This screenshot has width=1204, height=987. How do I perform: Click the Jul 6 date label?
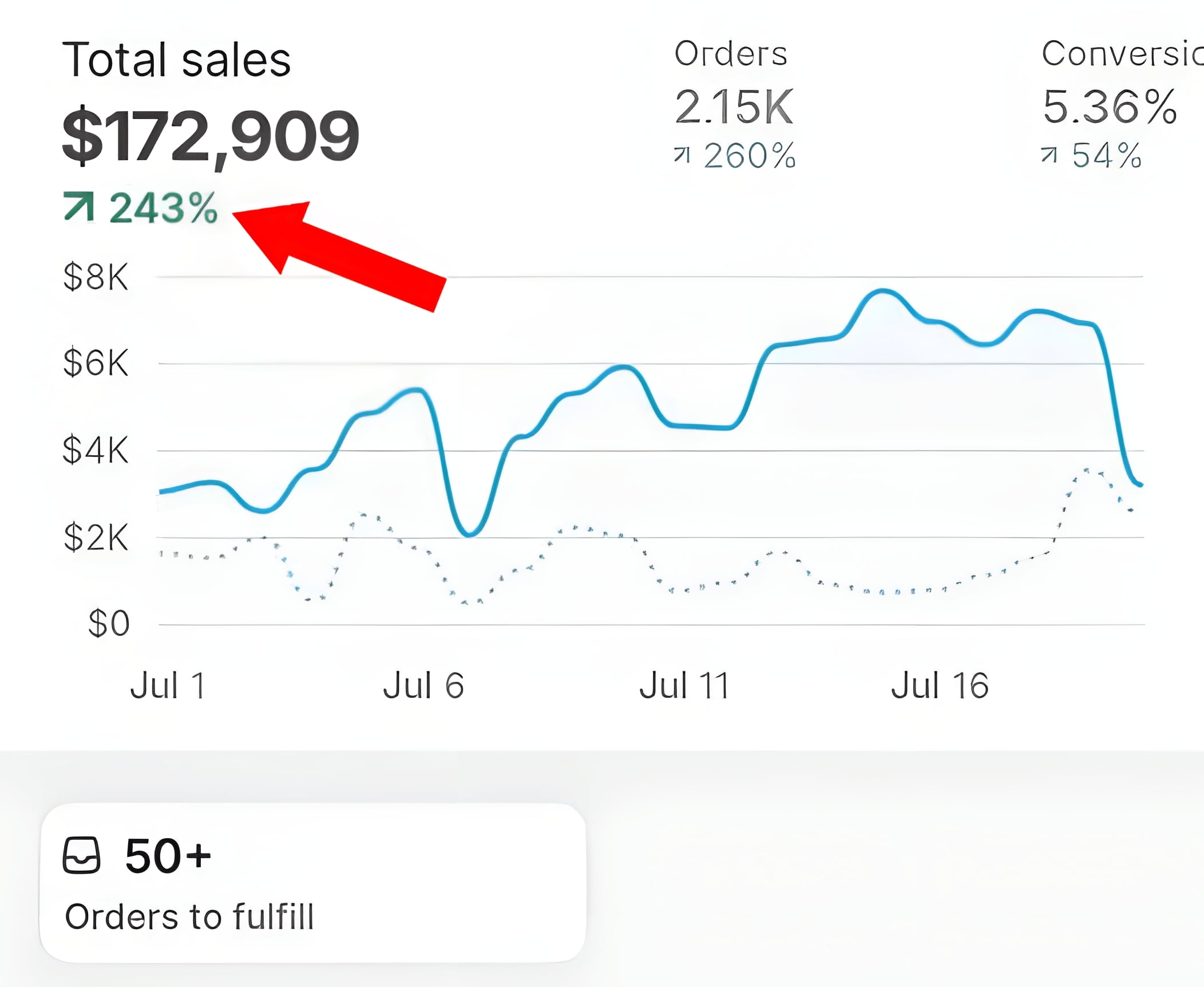tap(423, 685)
